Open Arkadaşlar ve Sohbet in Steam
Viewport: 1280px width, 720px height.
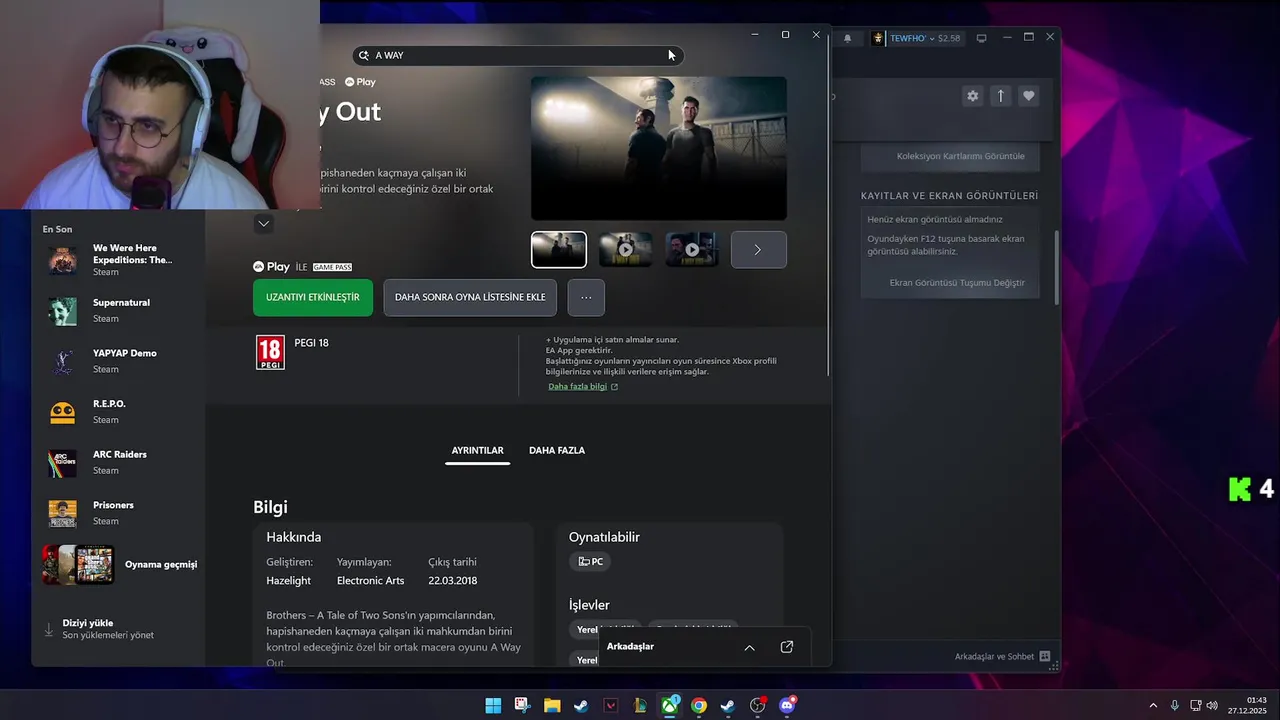coord(1002,657)
